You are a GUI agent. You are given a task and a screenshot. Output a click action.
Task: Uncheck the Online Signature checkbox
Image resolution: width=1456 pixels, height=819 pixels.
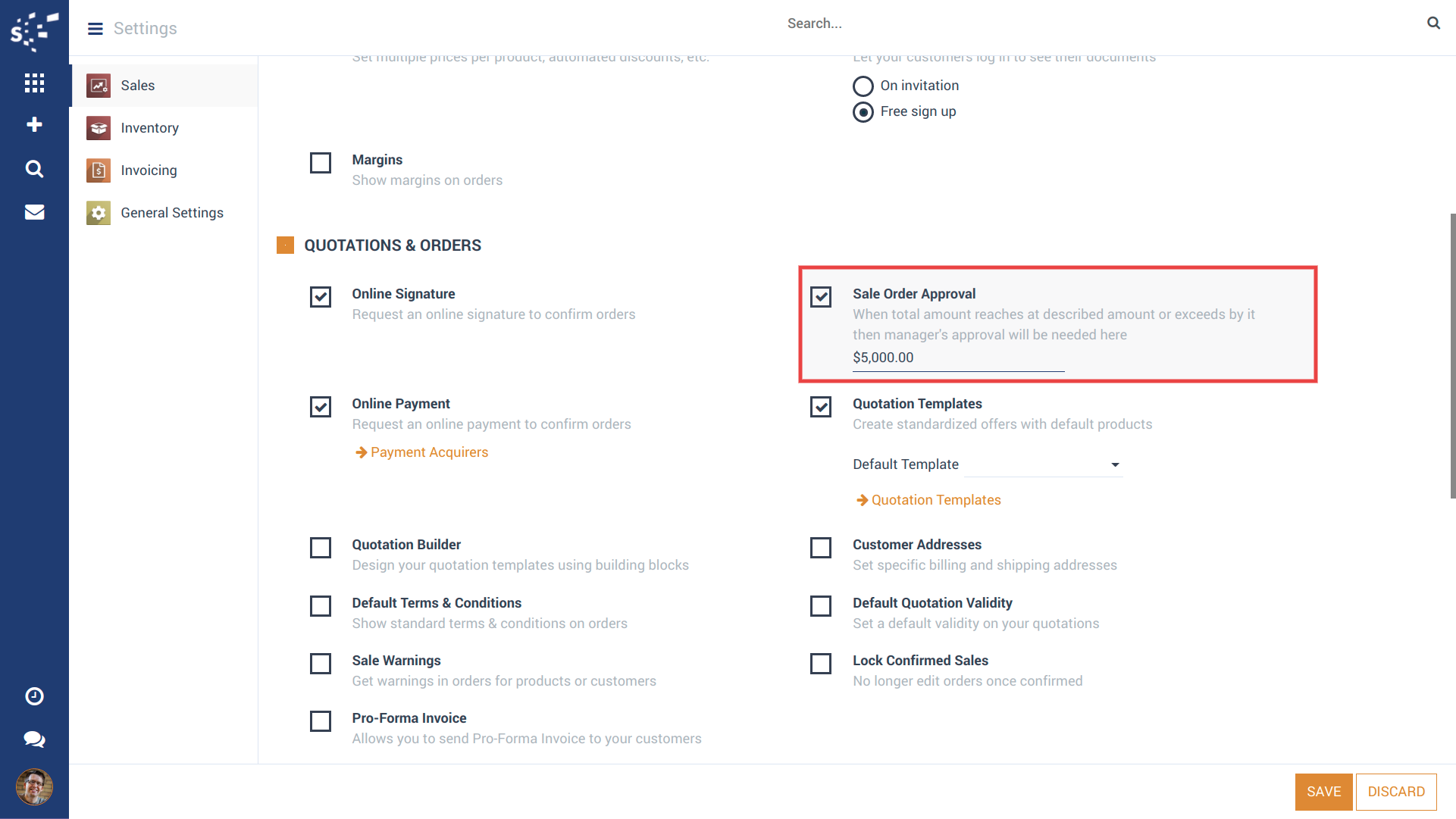pyautogui.click(x=321, y=297)
